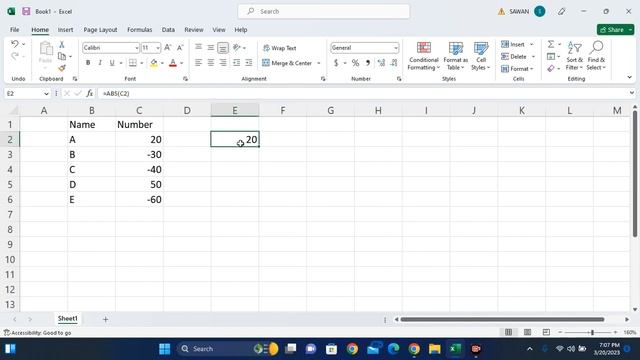The width and height of the screenshot is (640, 360).
Task: Toggle Top Align
Action: click(198, 48)
